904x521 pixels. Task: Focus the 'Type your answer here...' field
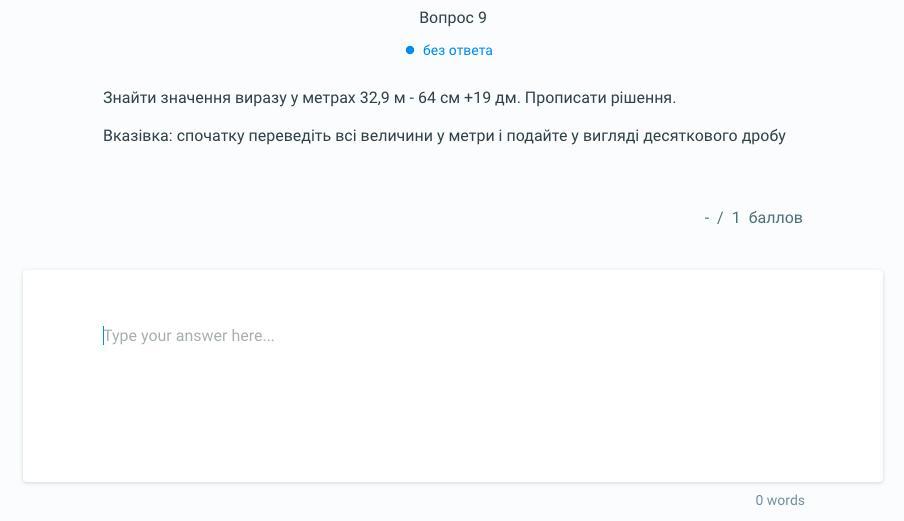[x=453, y=335]
